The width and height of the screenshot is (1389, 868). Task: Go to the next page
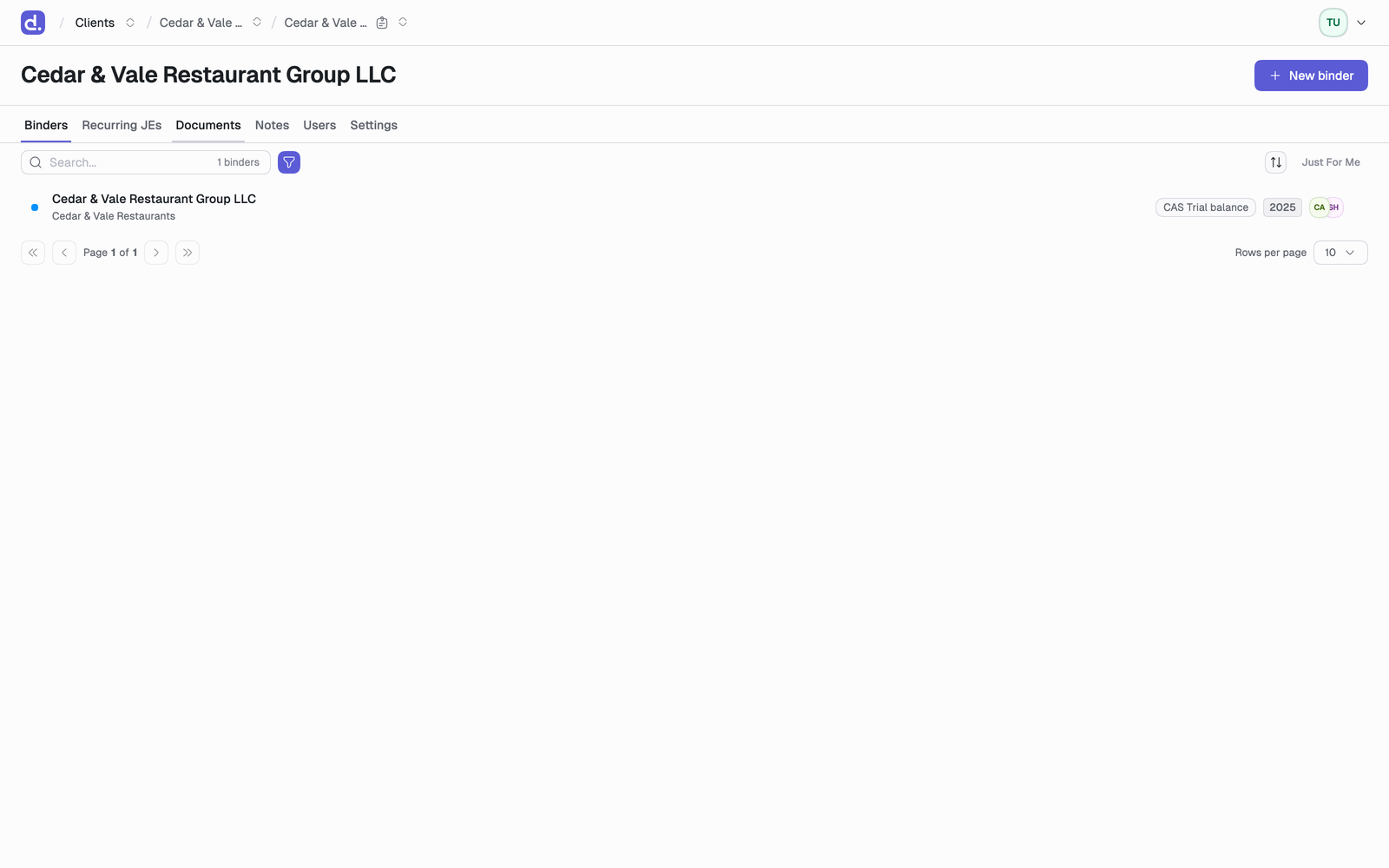[x=156, y=253]
